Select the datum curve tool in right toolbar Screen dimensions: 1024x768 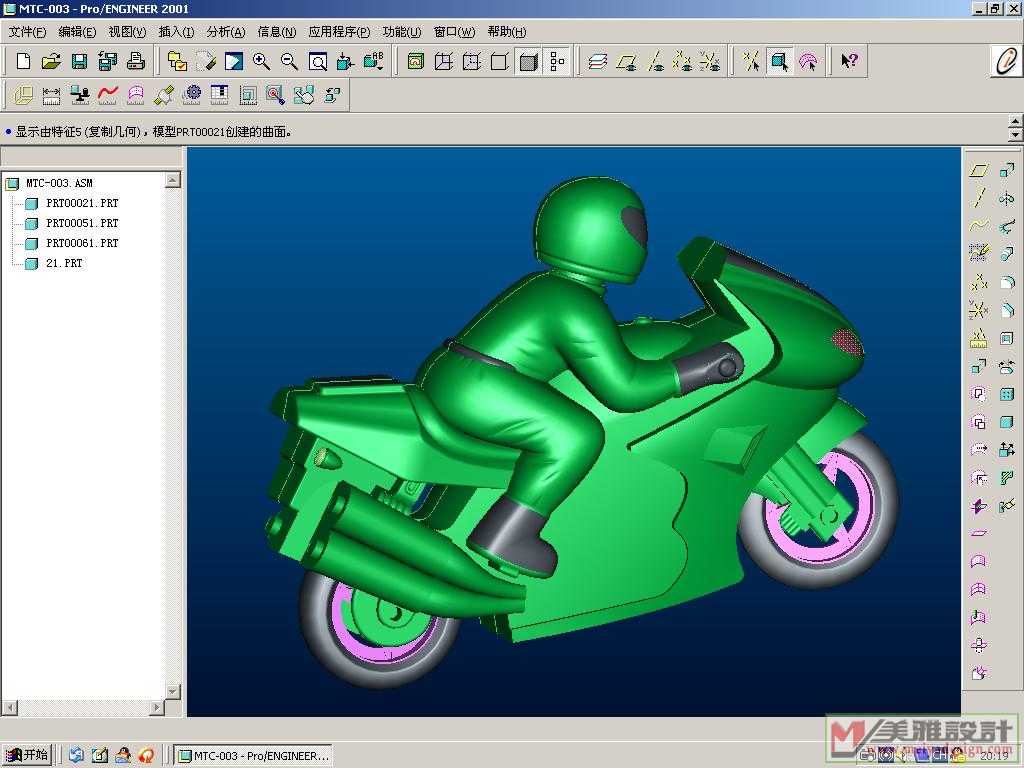coord(978,225)
